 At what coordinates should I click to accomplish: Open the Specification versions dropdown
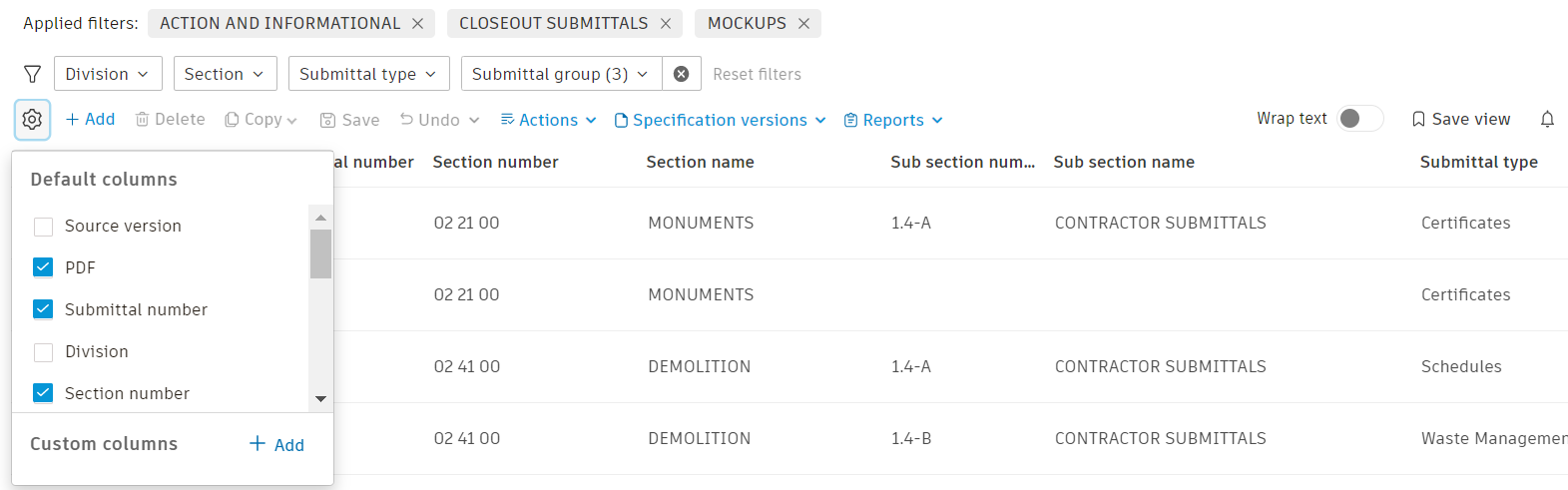pyautogui.click(x=721, y=120)
